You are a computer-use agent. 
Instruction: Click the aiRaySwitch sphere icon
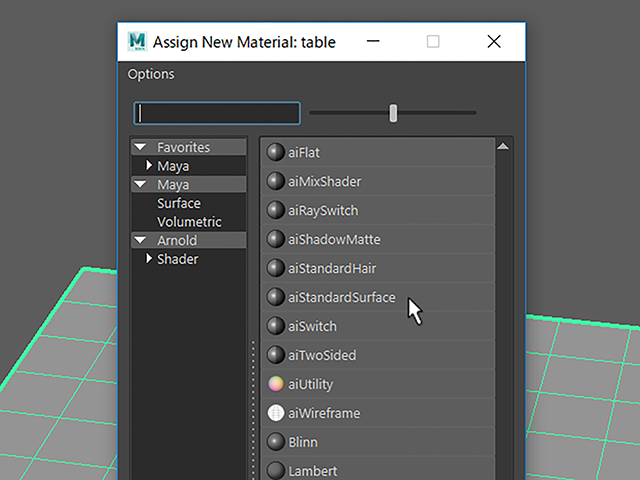click(x=276, y=210)
